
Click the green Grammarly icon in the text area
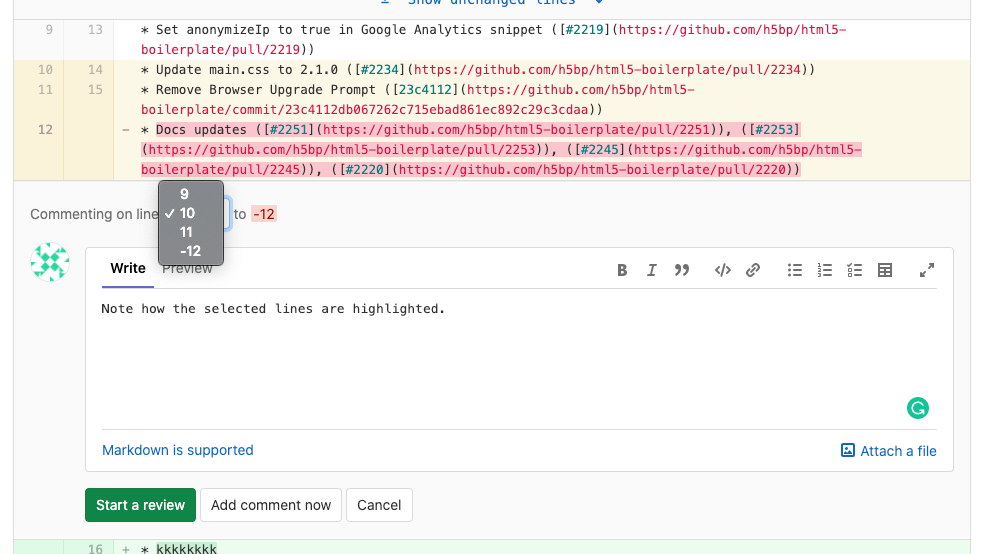(x=917, y=408)
